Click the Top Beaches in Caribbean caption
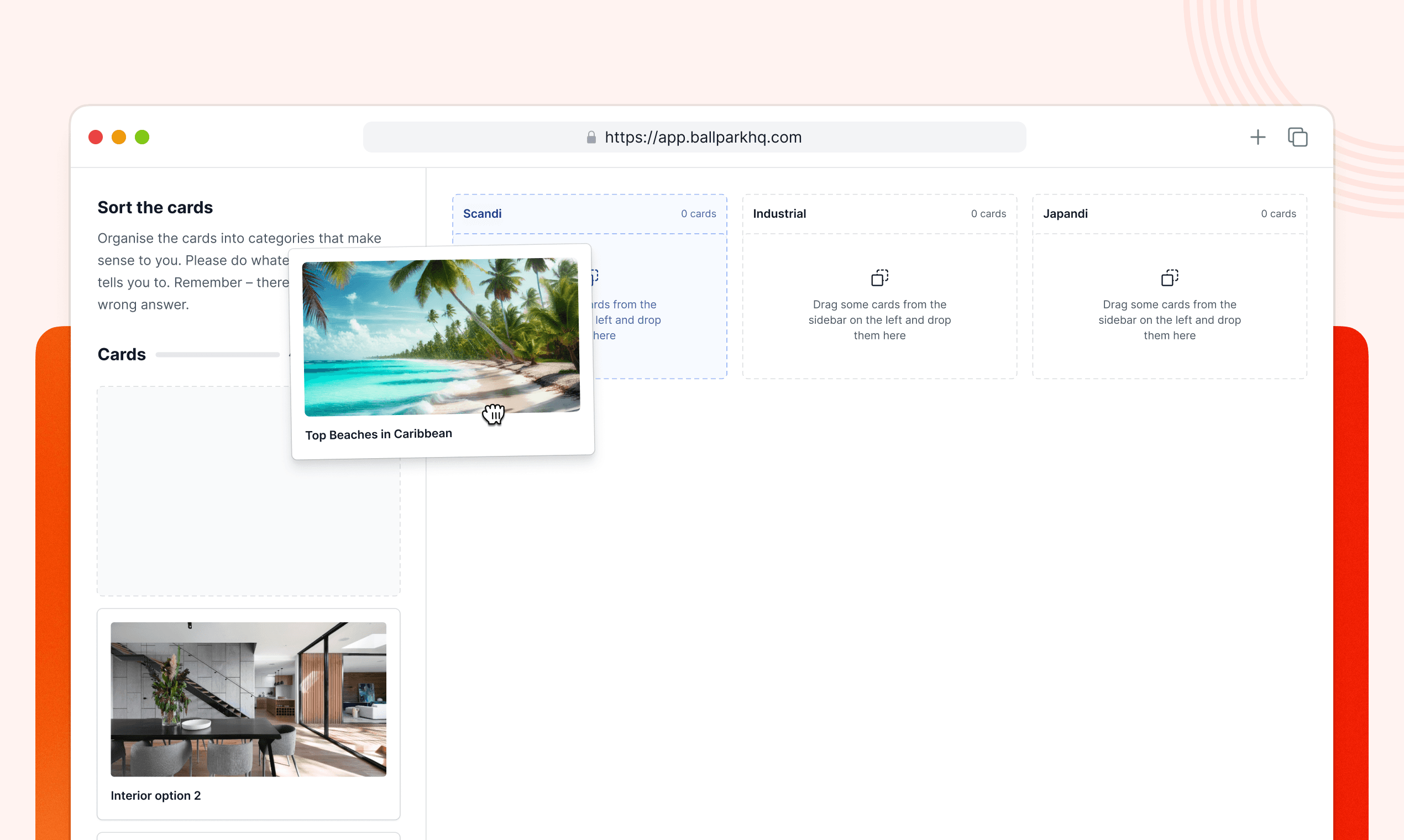1404x840 pixels. 378,434
